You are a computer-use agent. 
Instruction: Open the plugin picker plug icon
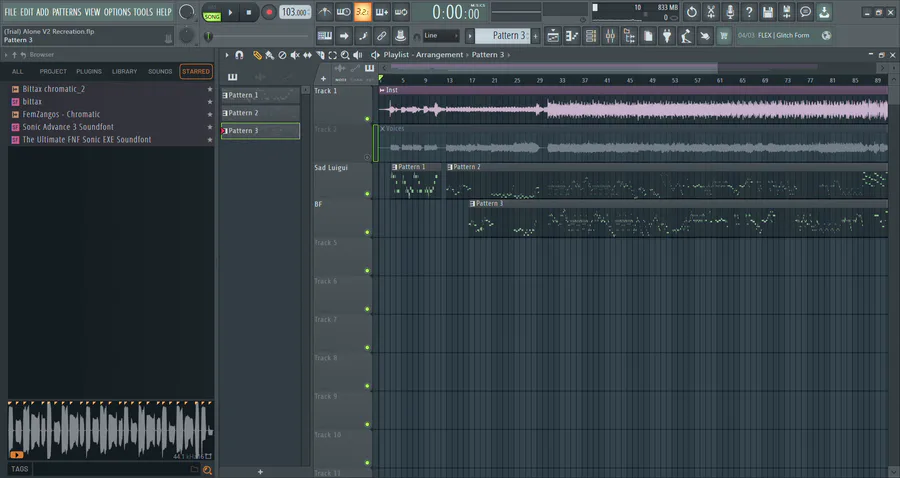(x=667, y=36)
